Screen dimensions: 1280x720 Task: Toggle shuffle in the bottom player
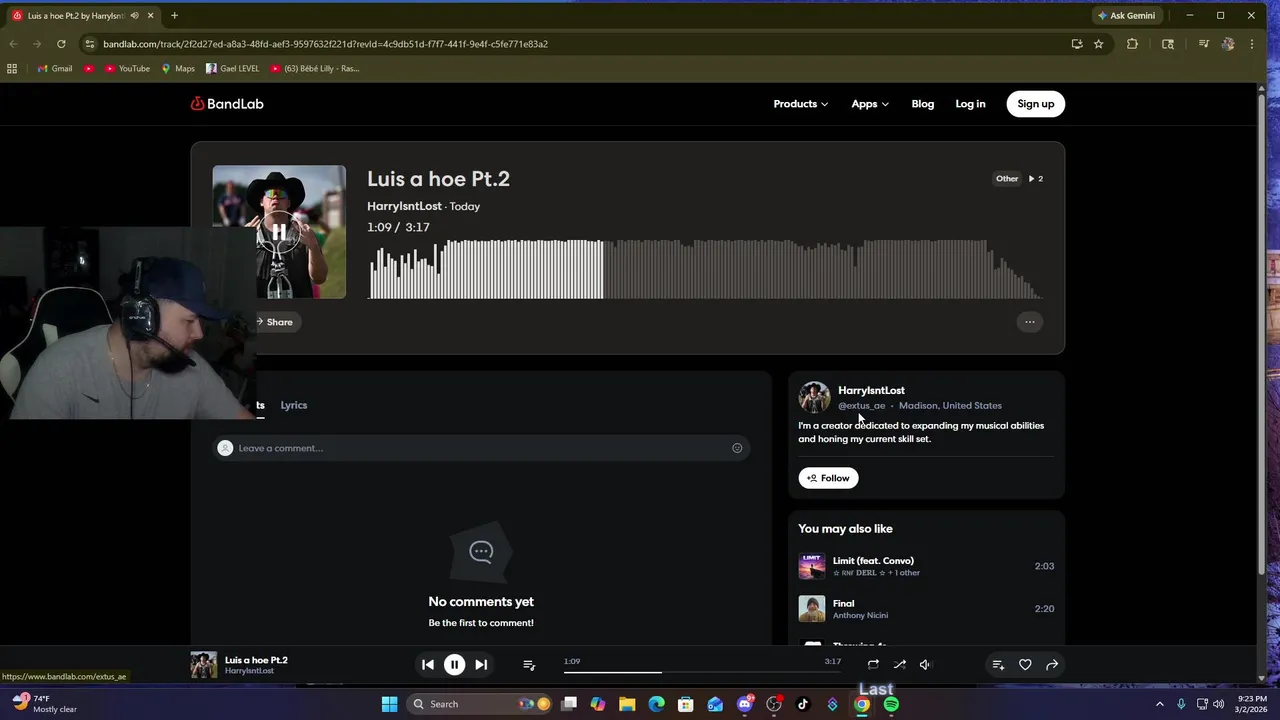[x=900, y=664]
